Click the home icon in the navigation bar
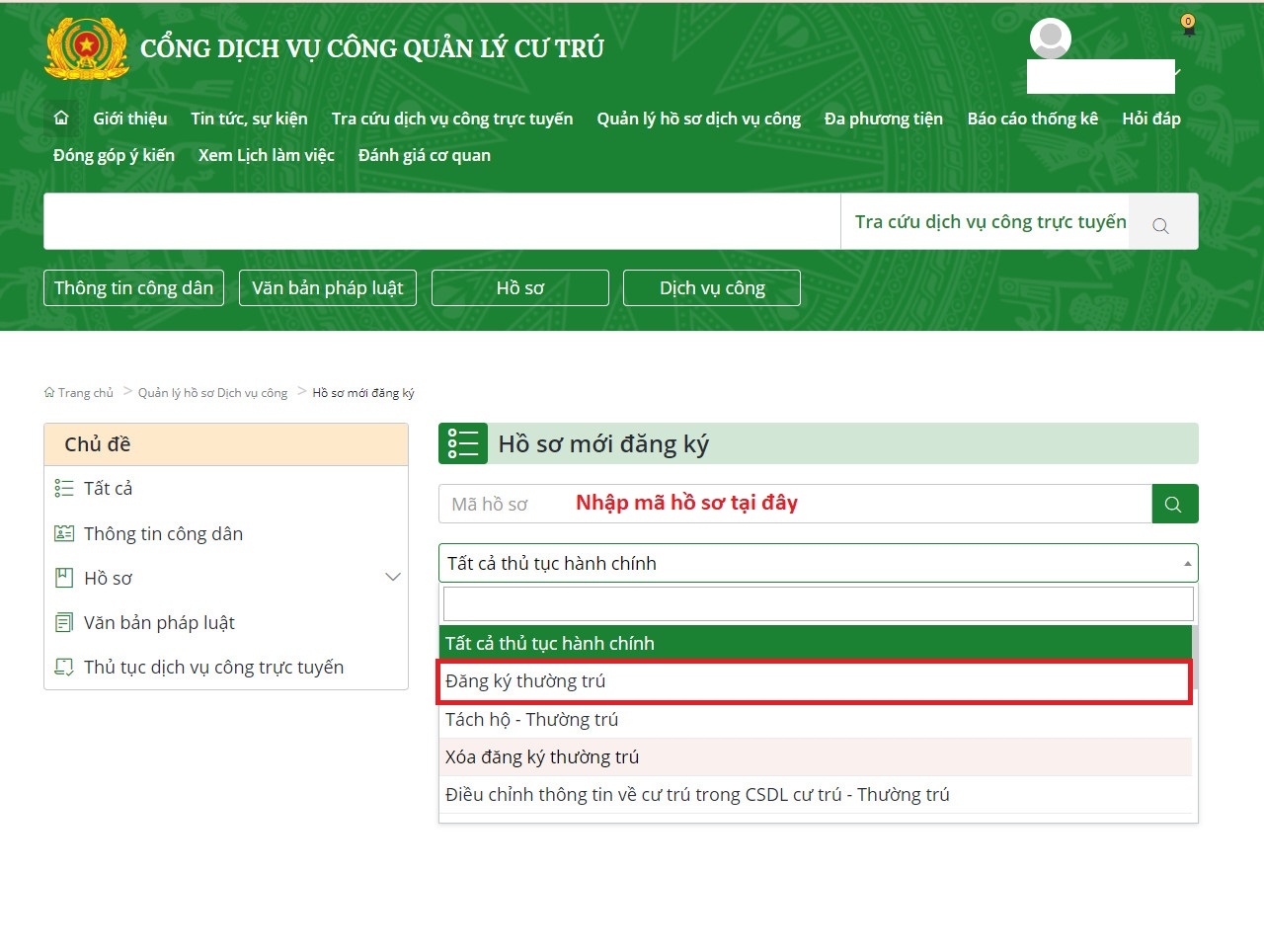 (x=61, y=117)
